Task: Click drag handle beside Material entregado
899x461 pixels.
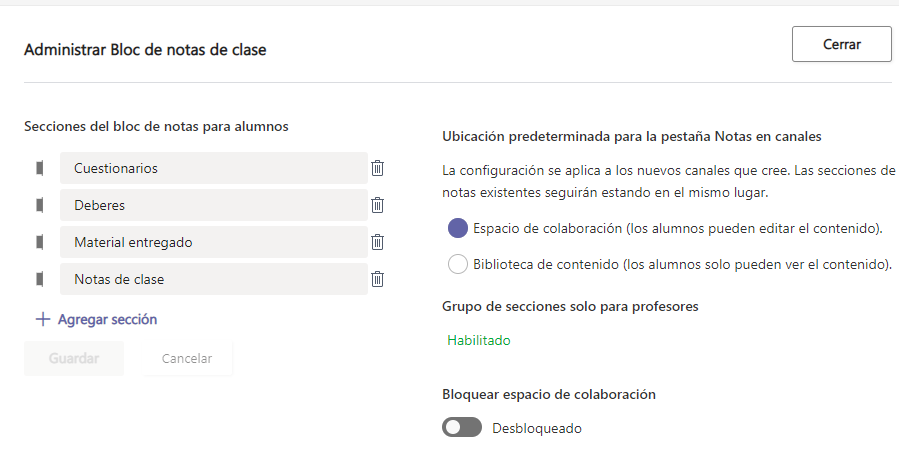Action: pos(40,242)
